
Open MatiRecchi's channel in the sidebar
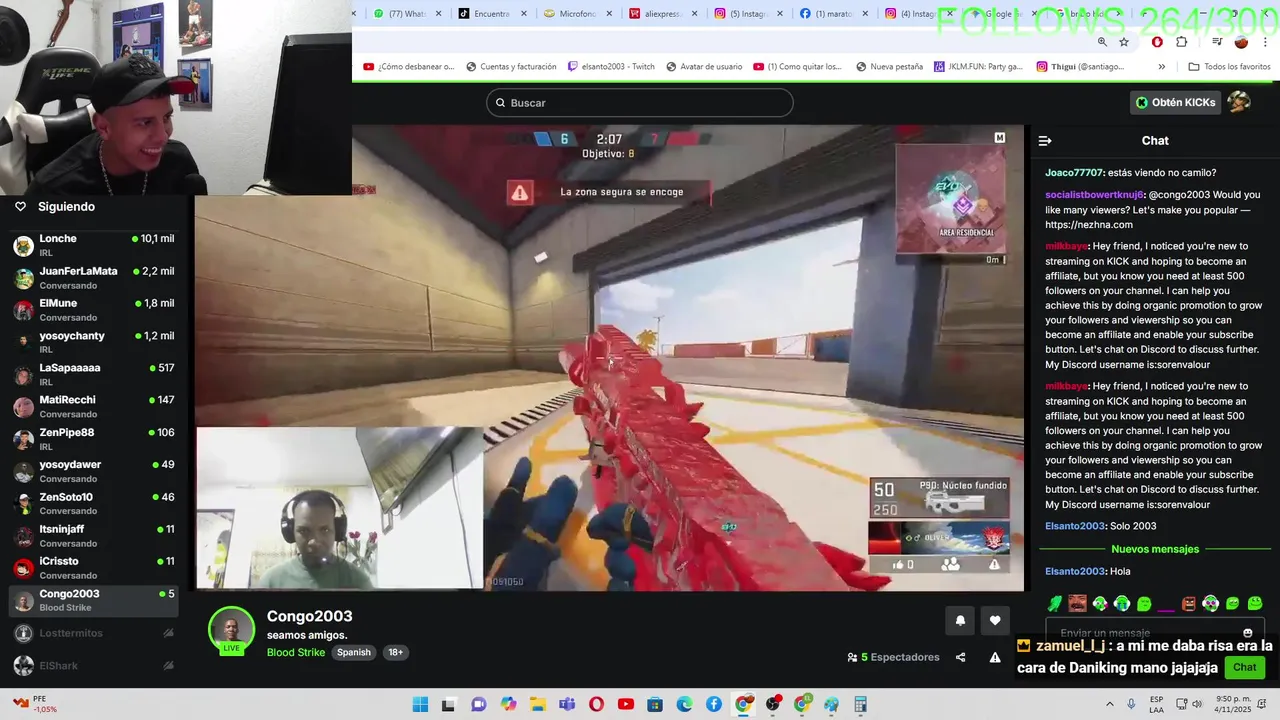tap(95, 407)
